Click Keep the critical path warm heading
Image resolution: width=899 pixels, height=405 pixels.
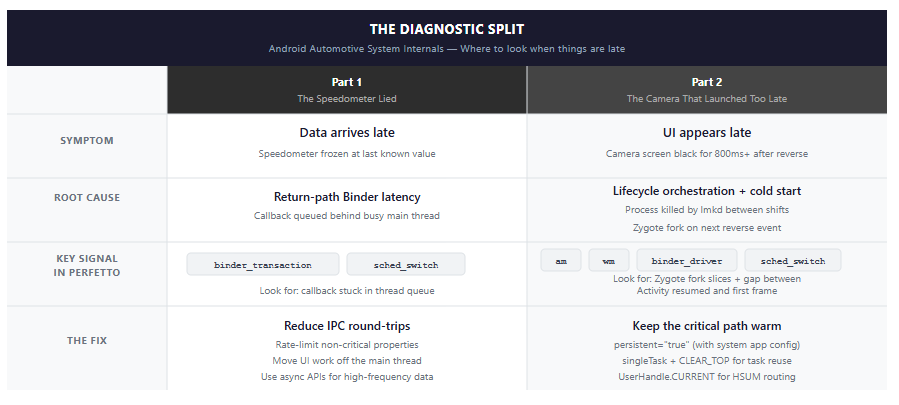[707, 326]
